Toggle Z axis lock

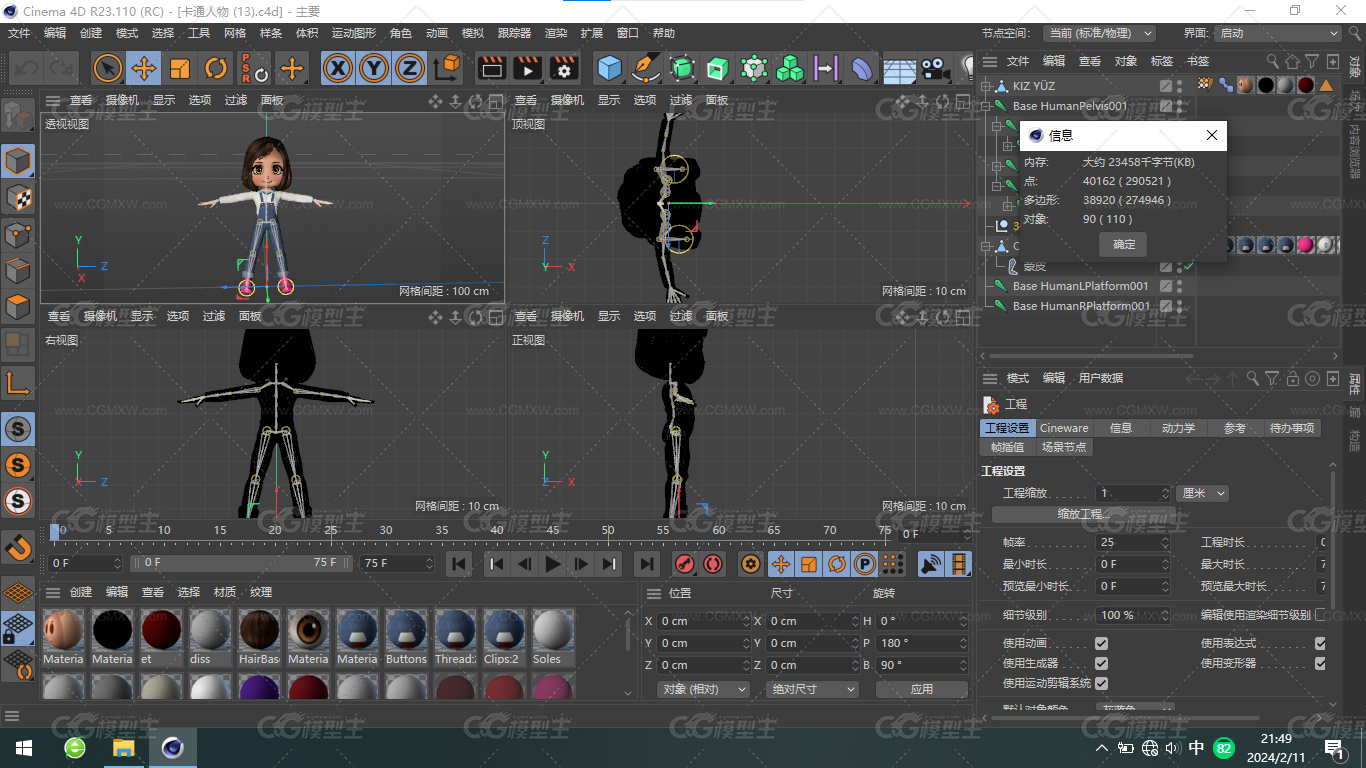[410, 68]
